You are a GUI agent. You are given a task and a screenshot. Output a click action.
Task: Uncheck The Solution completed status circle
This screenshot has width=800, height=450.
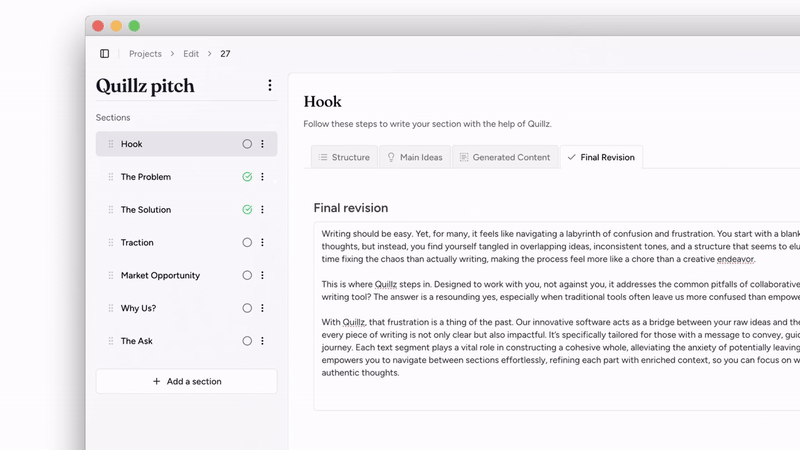tap(247, 210)
